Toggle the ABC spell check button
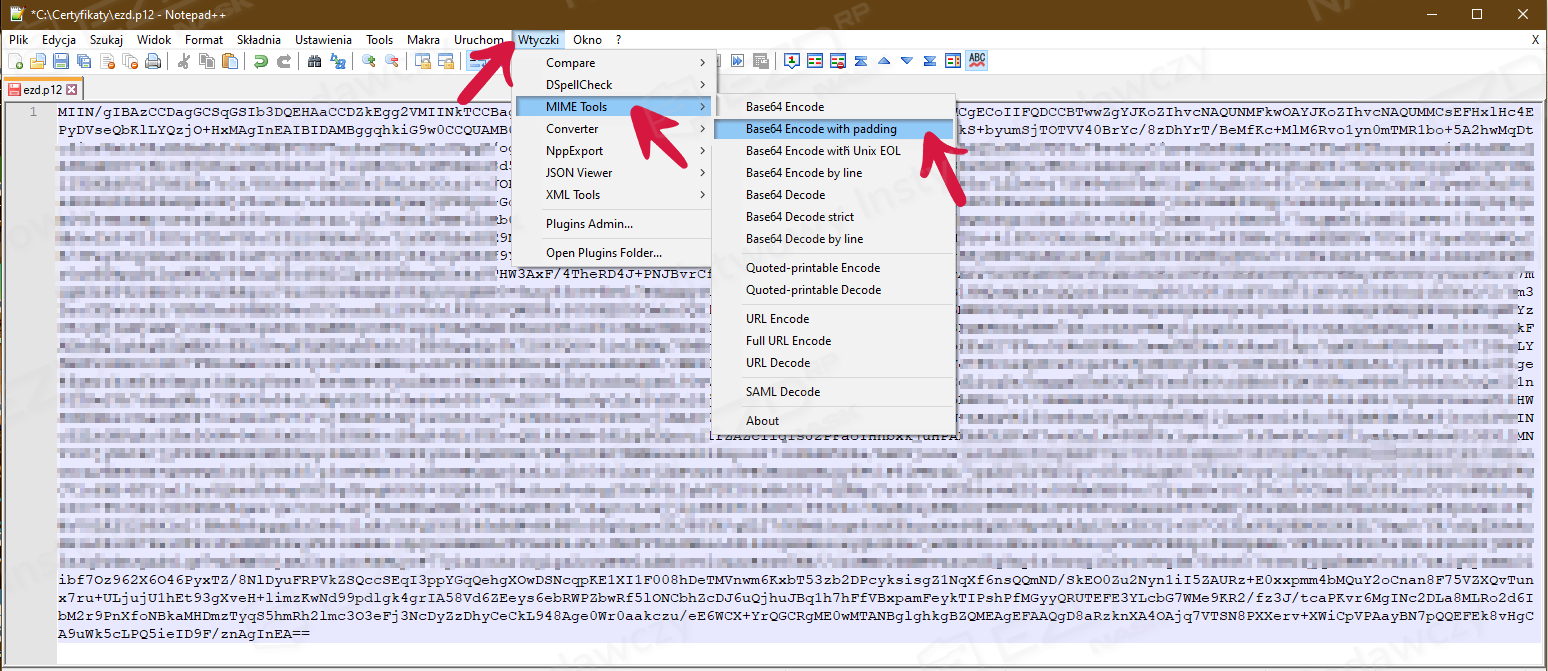The width and height of the screenshot is (1548, 671). click(x=977, y=61)
